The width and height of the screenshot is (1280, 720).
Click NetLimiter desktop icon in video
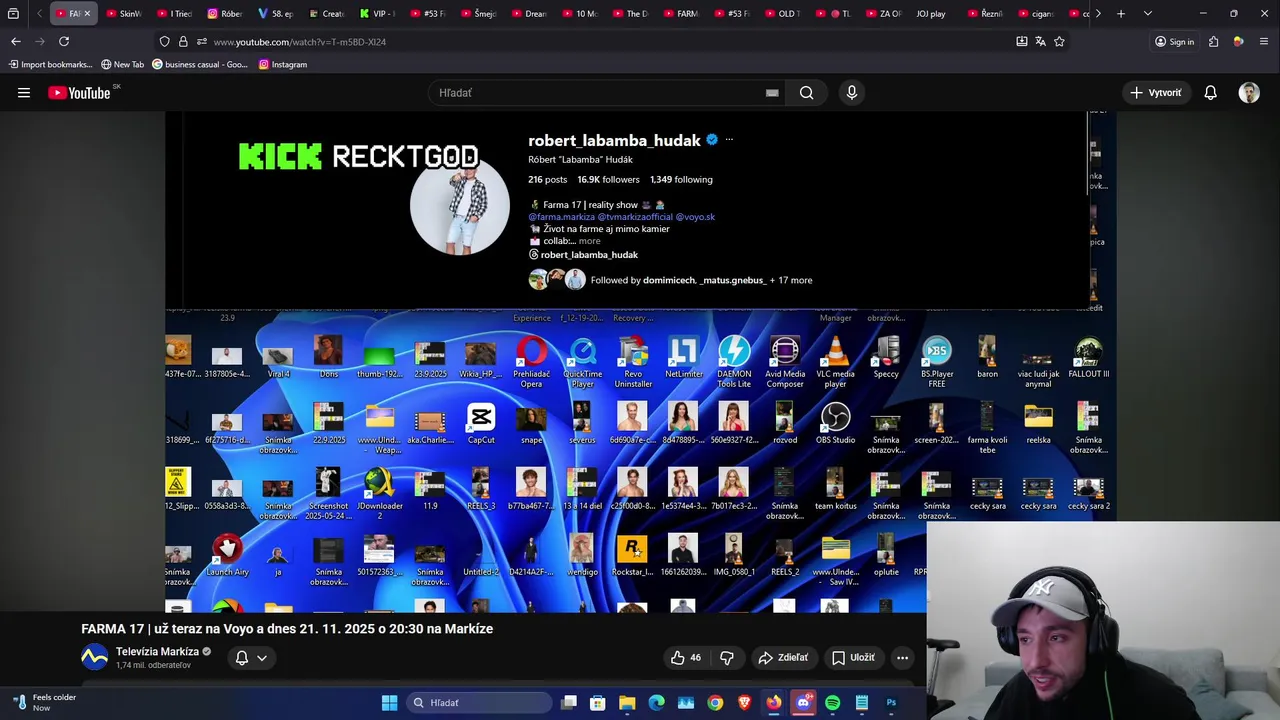684,358
